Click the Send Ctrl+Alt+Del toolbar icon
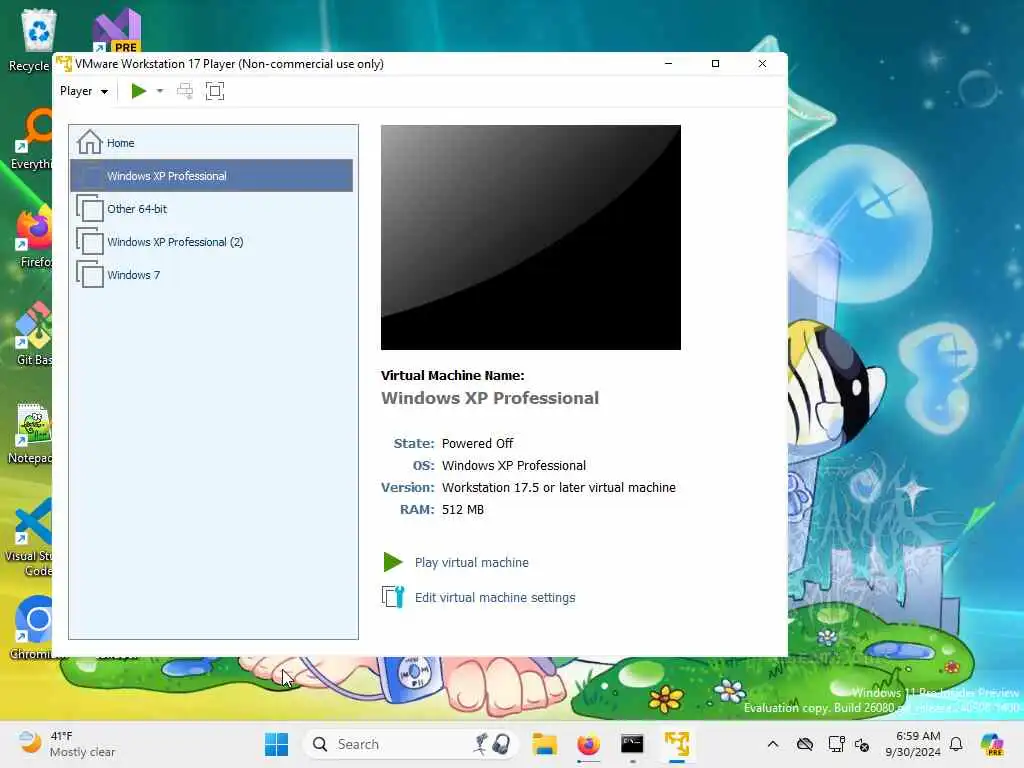1024x768 pixels. tap(185, 91)
